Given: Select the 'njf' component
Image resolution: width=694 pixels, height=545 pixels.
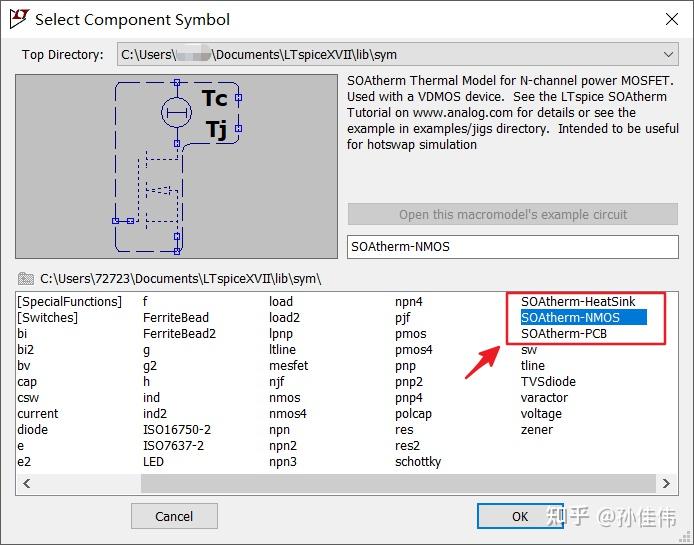Looking at the screenshot, I should pyautogui.click(x=277, y=382).
